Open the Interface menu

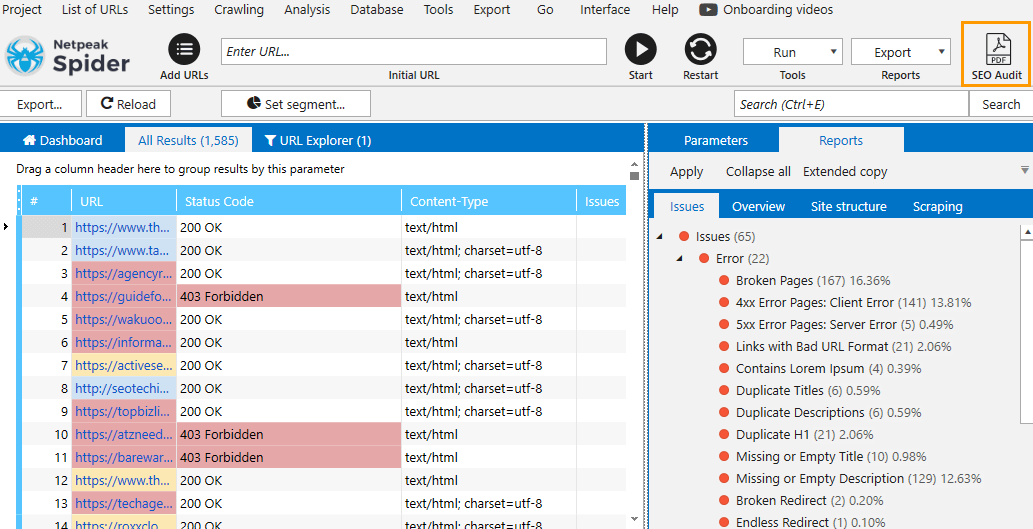pyautogui.click(x=605, y=10)
